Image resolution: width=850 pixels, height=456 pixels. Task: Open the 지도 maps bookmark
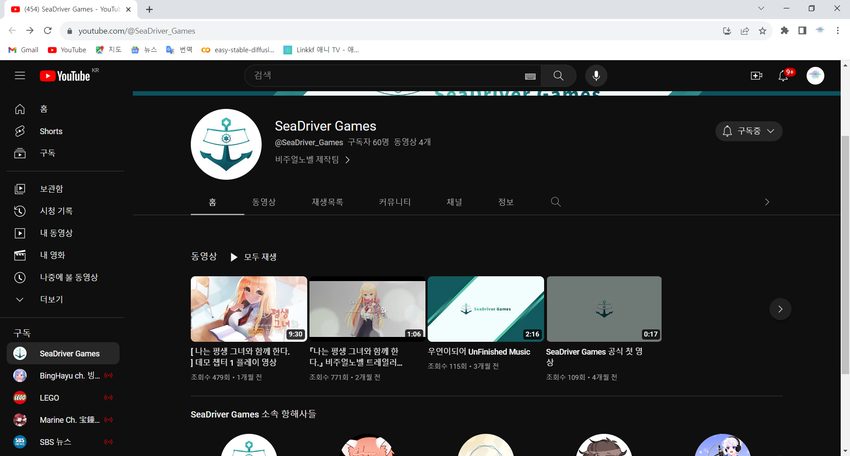[x=108, y=50]
